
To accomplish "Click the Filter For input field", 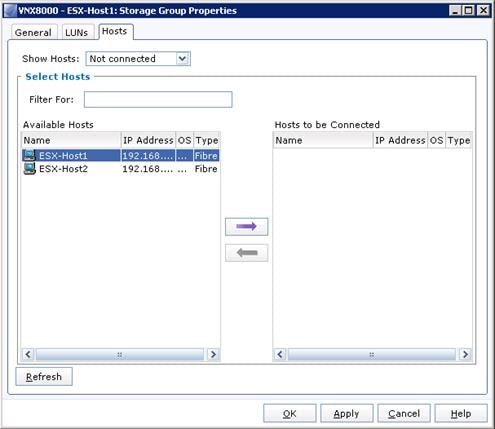I will tap(158, 99).
